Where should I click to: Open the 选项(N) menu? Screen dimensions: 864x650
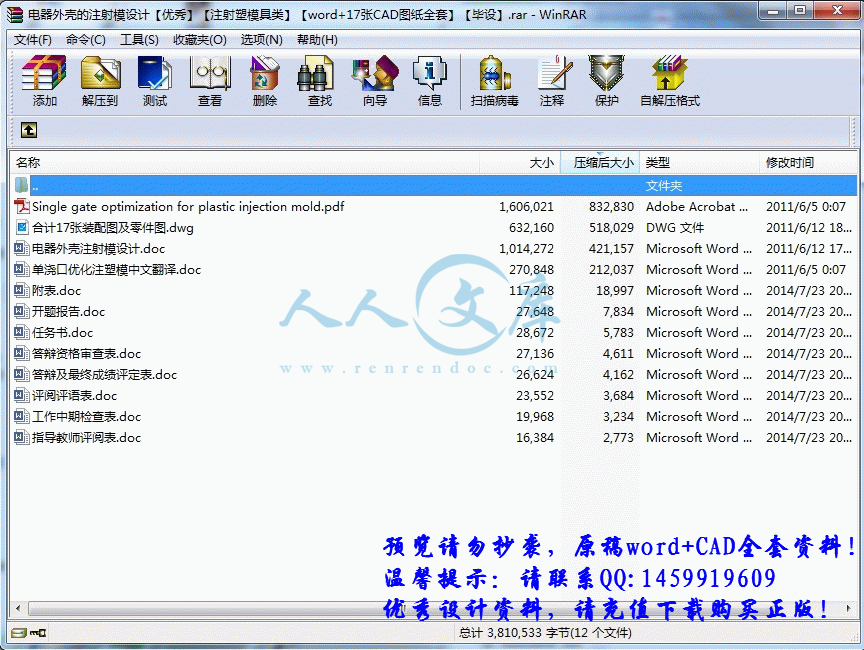click(261, 40)
